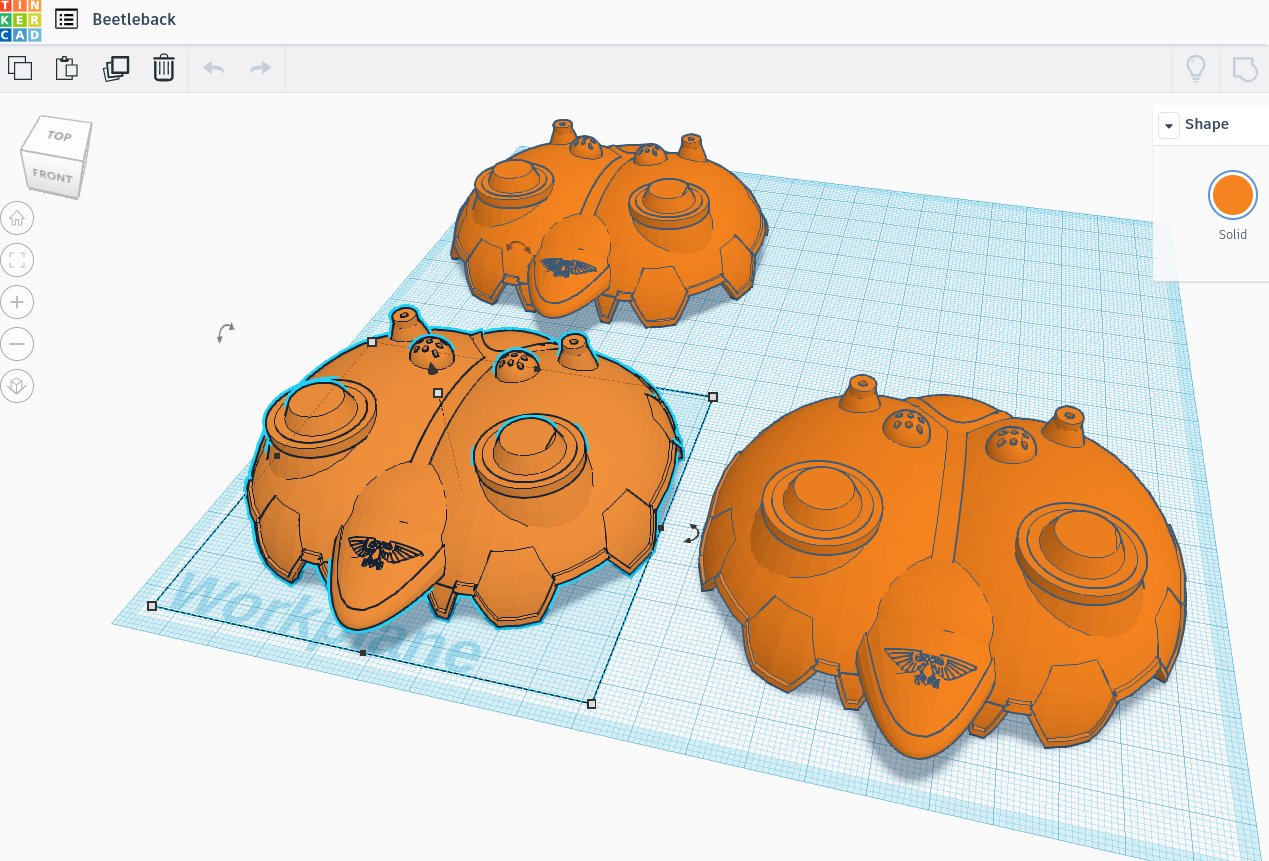The image size is (1269, 861).
Task: Click the Paste tool icon
Action: pyautogui.click(x=67, y=68)
